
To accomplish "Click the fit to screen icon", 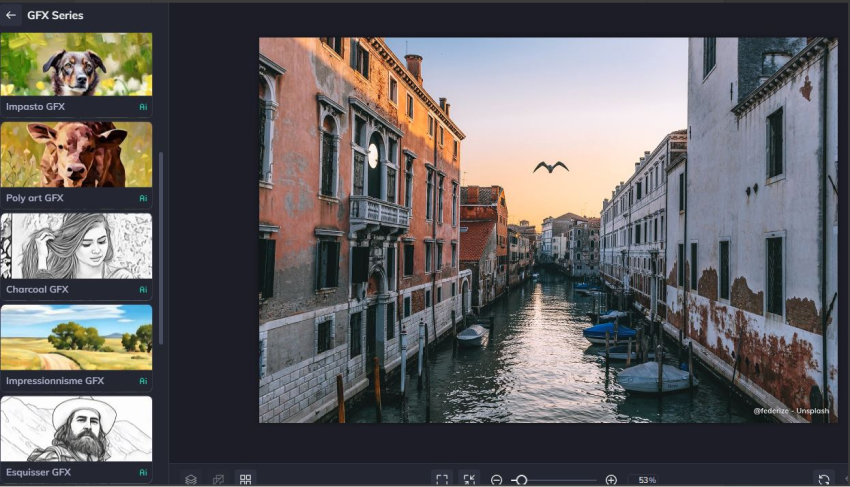I will pyautogui.click(x=441, y=479).
